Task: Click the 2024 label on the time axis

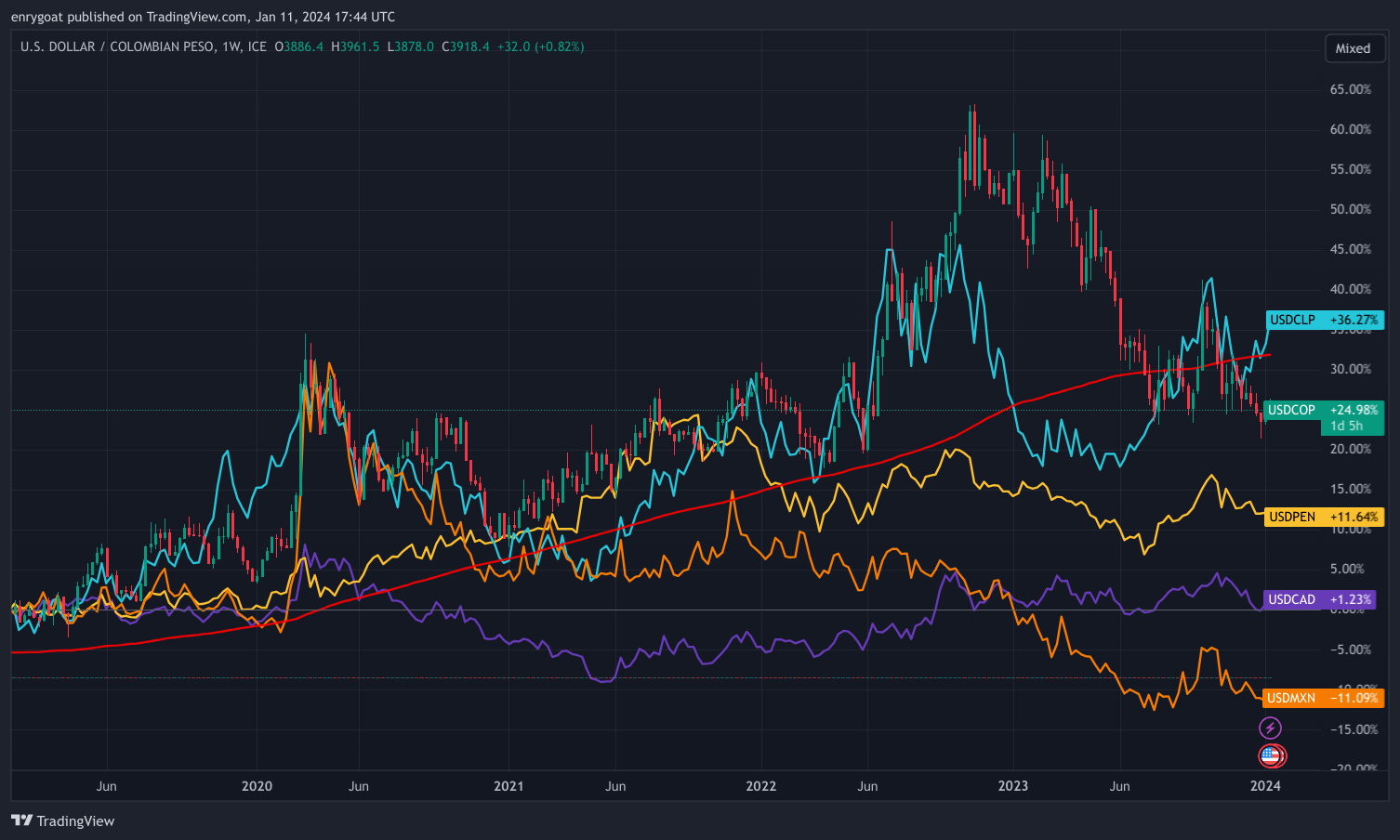Action: 1266,786
